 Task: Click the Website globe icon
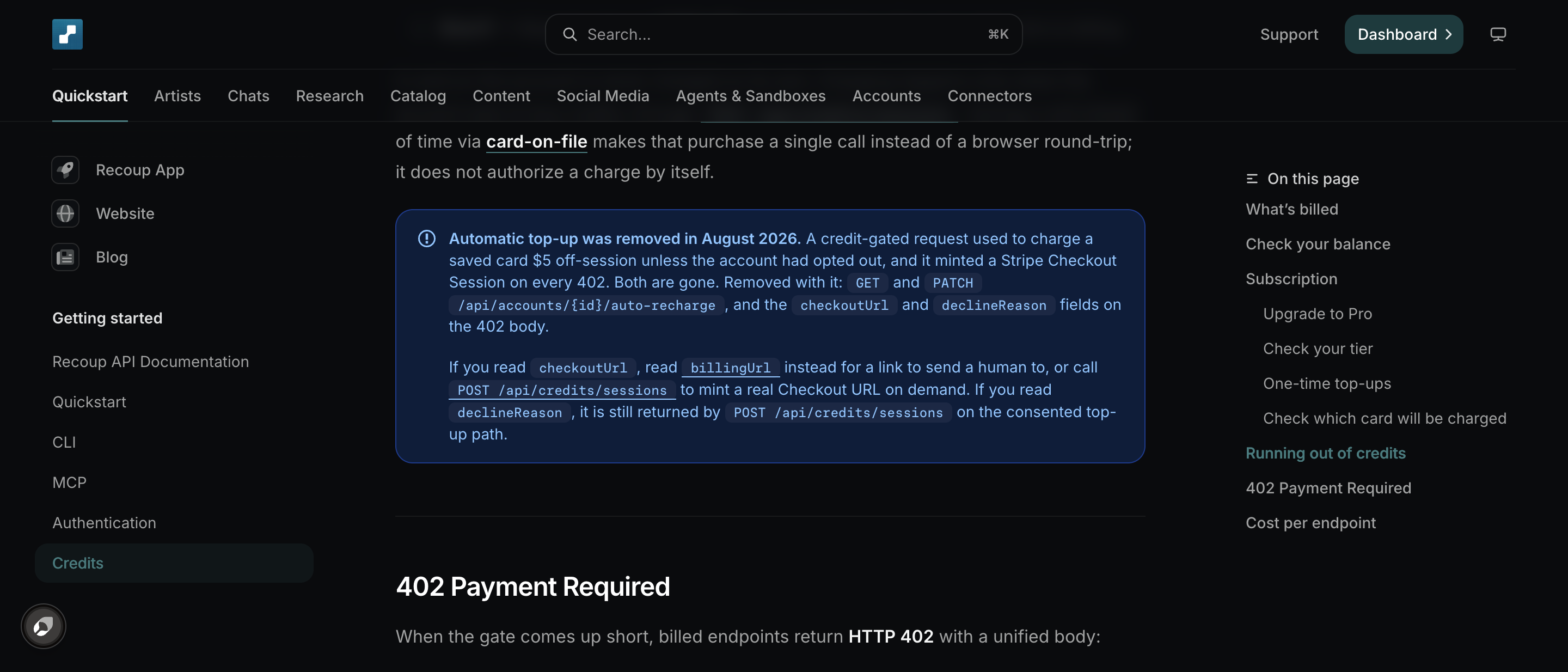tap(65, 213)
